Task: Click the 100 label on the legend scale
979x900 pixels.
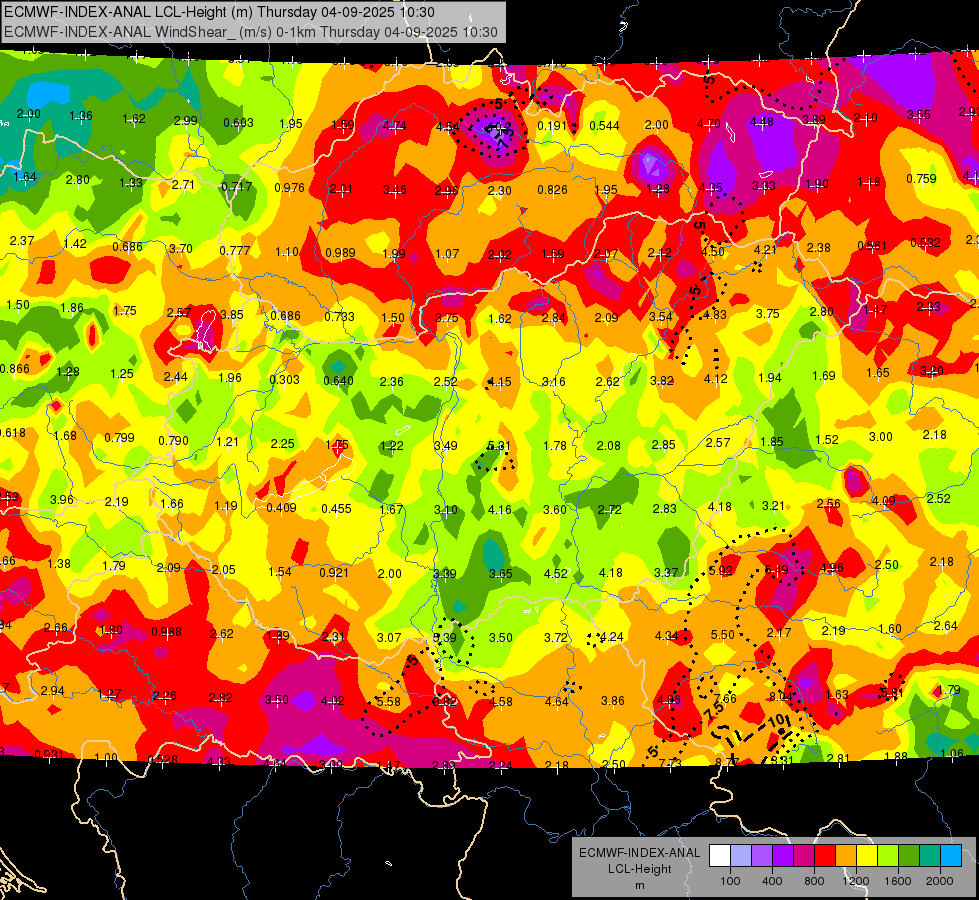Action: click(730, 881)
